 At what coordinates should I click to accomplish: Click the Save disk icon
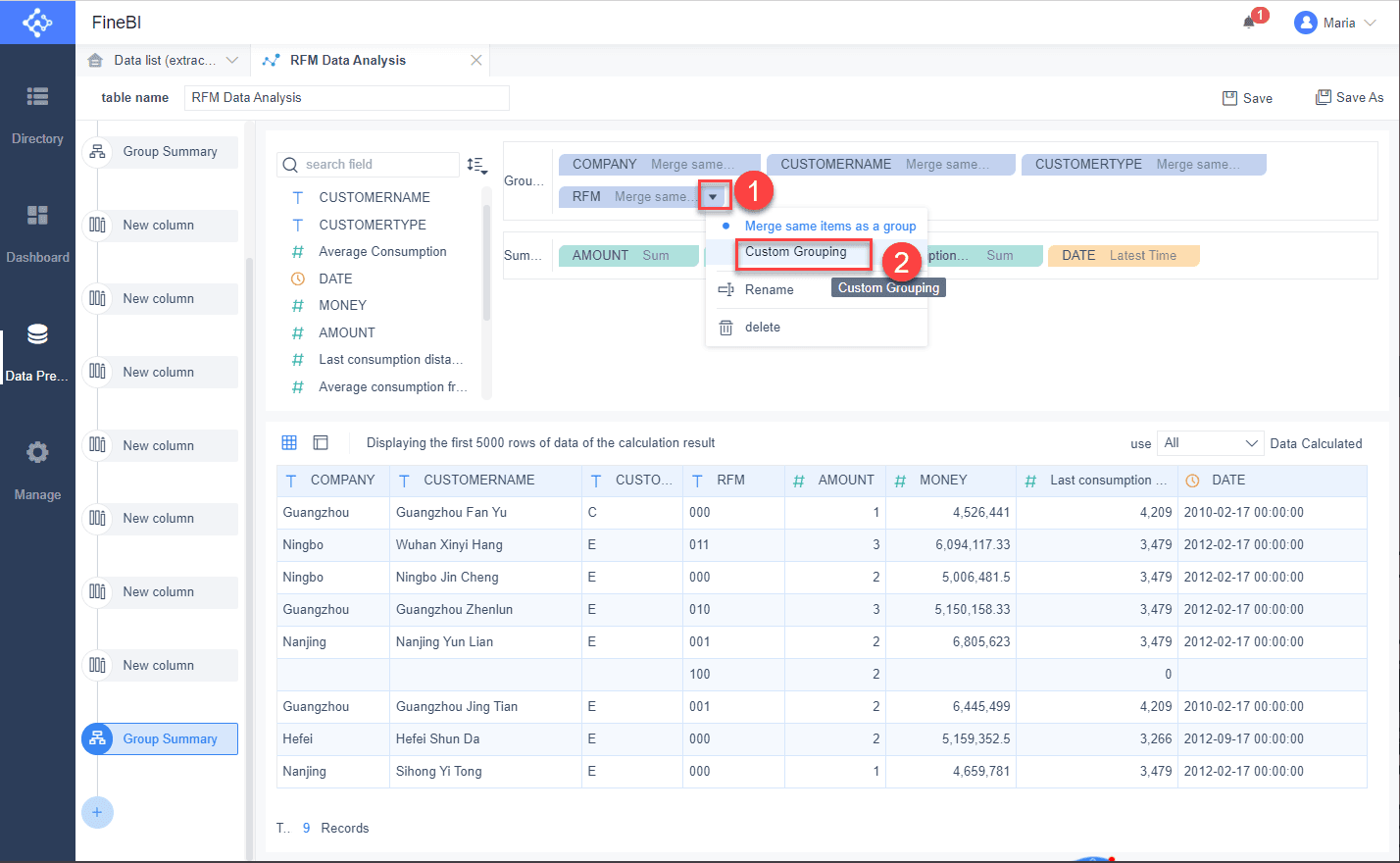(1229, 98)
